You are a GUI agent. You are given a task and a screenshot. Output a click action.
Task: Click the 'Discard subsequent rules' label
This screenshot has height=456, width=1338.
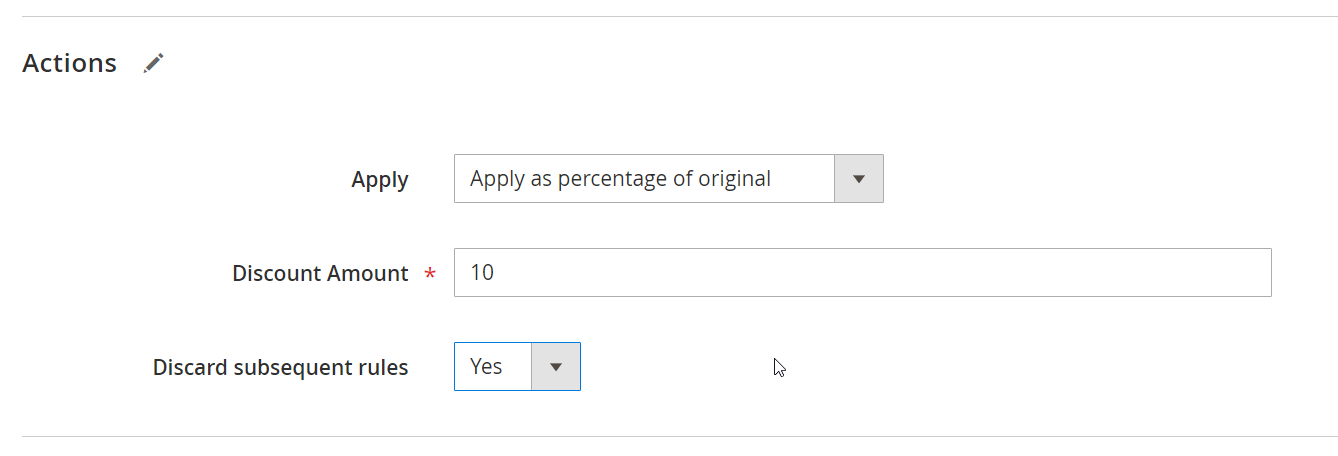point(280,368)
